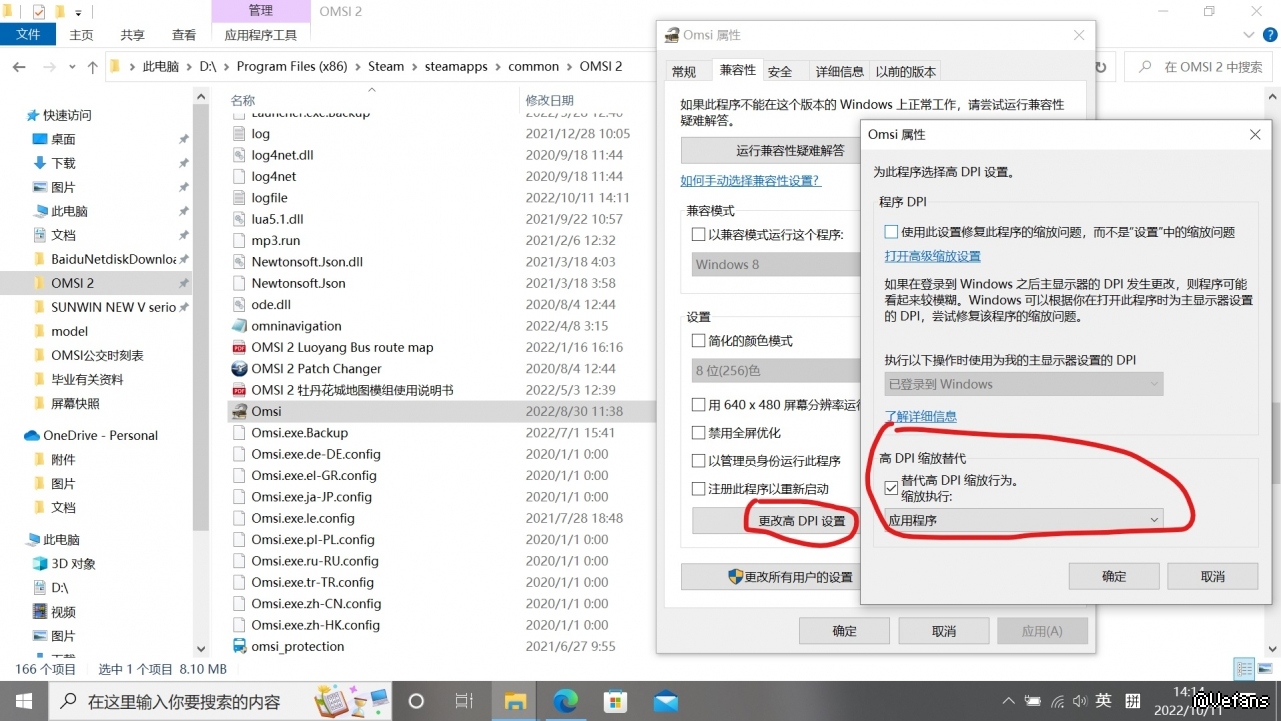The image size is (1281, 721).
Task: Sort files by the 修改日期 column header
Action: coord(550,100)
